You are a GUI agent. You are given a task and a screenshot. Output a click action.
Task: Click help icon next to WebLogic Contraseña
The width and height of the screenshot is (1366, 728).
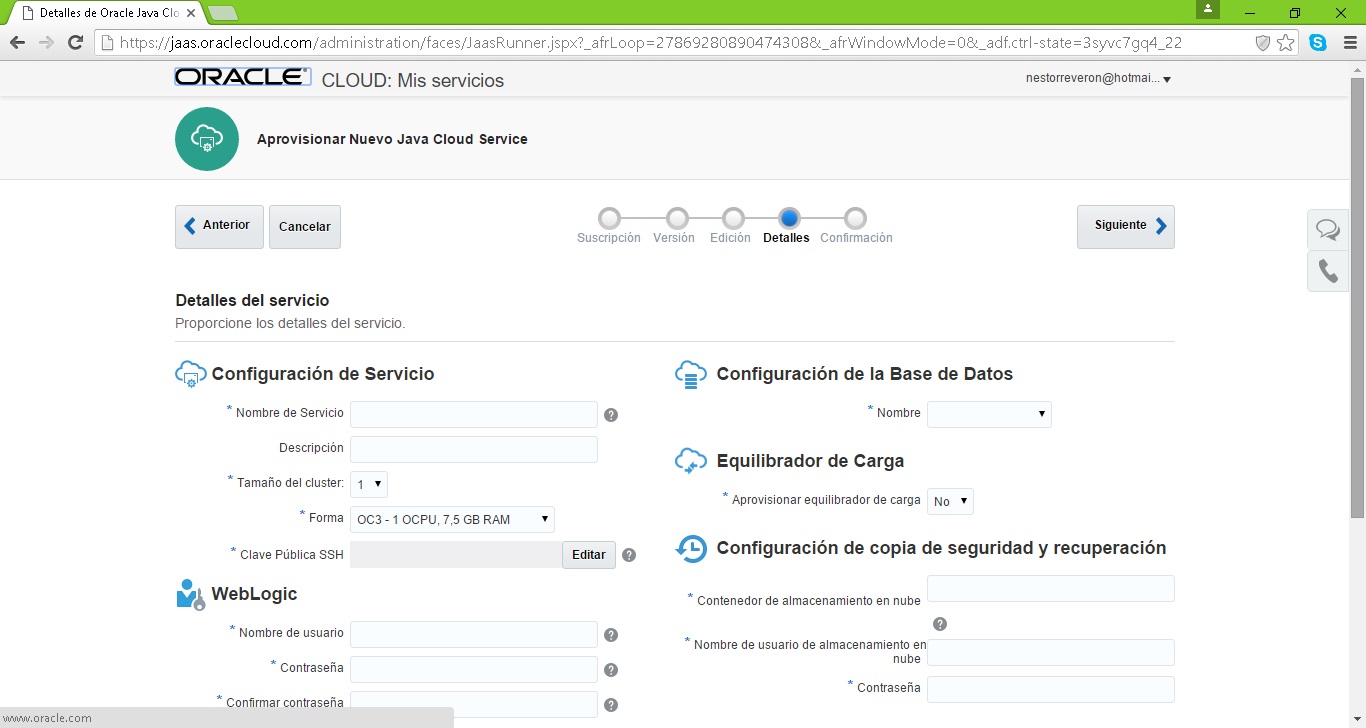[x=611, y=670]
